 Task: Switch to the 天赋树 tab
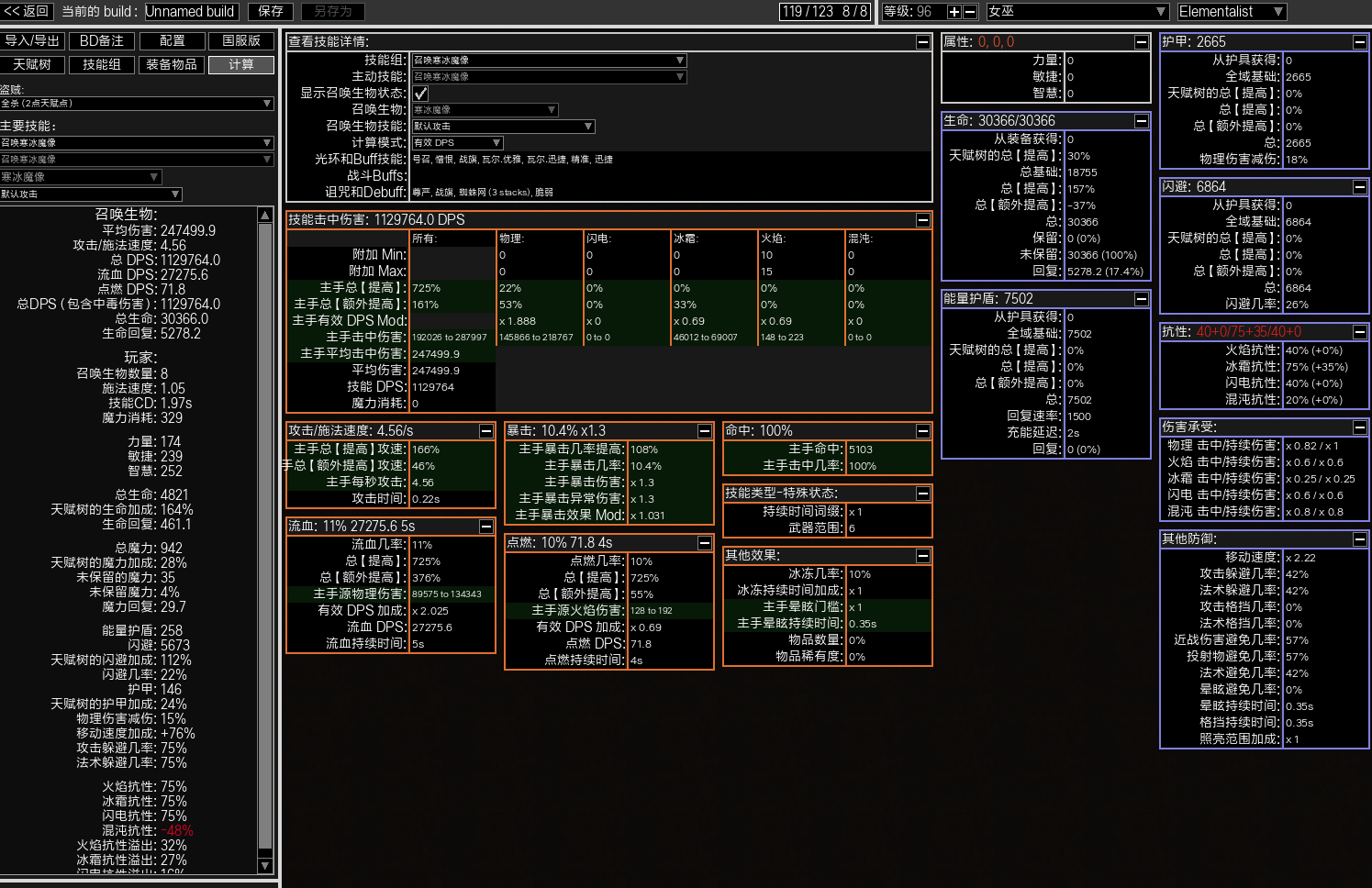coord(32,64)
